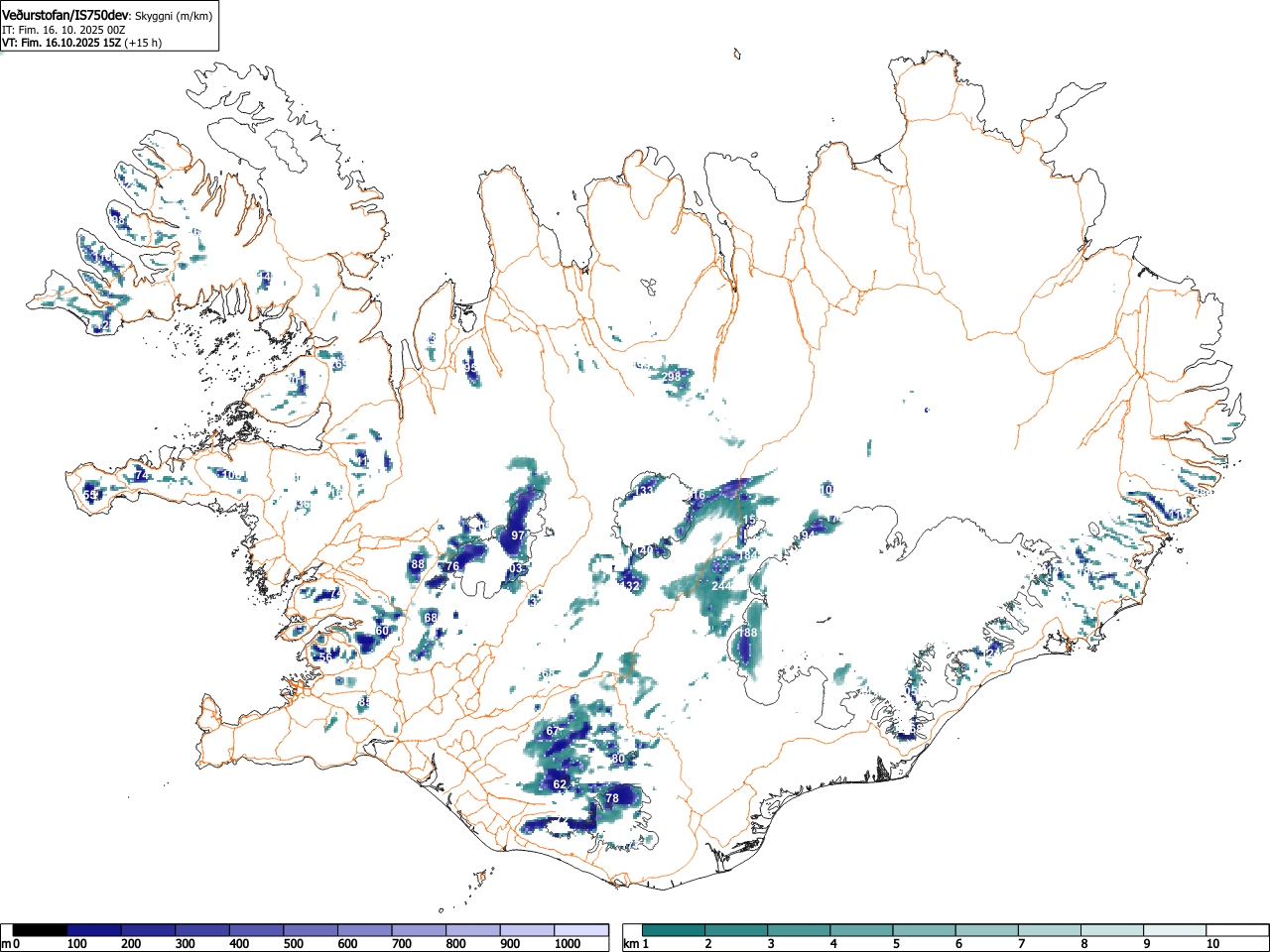Click the '5' tick label on the km scale
The image size is (1270, 952).
896,944
